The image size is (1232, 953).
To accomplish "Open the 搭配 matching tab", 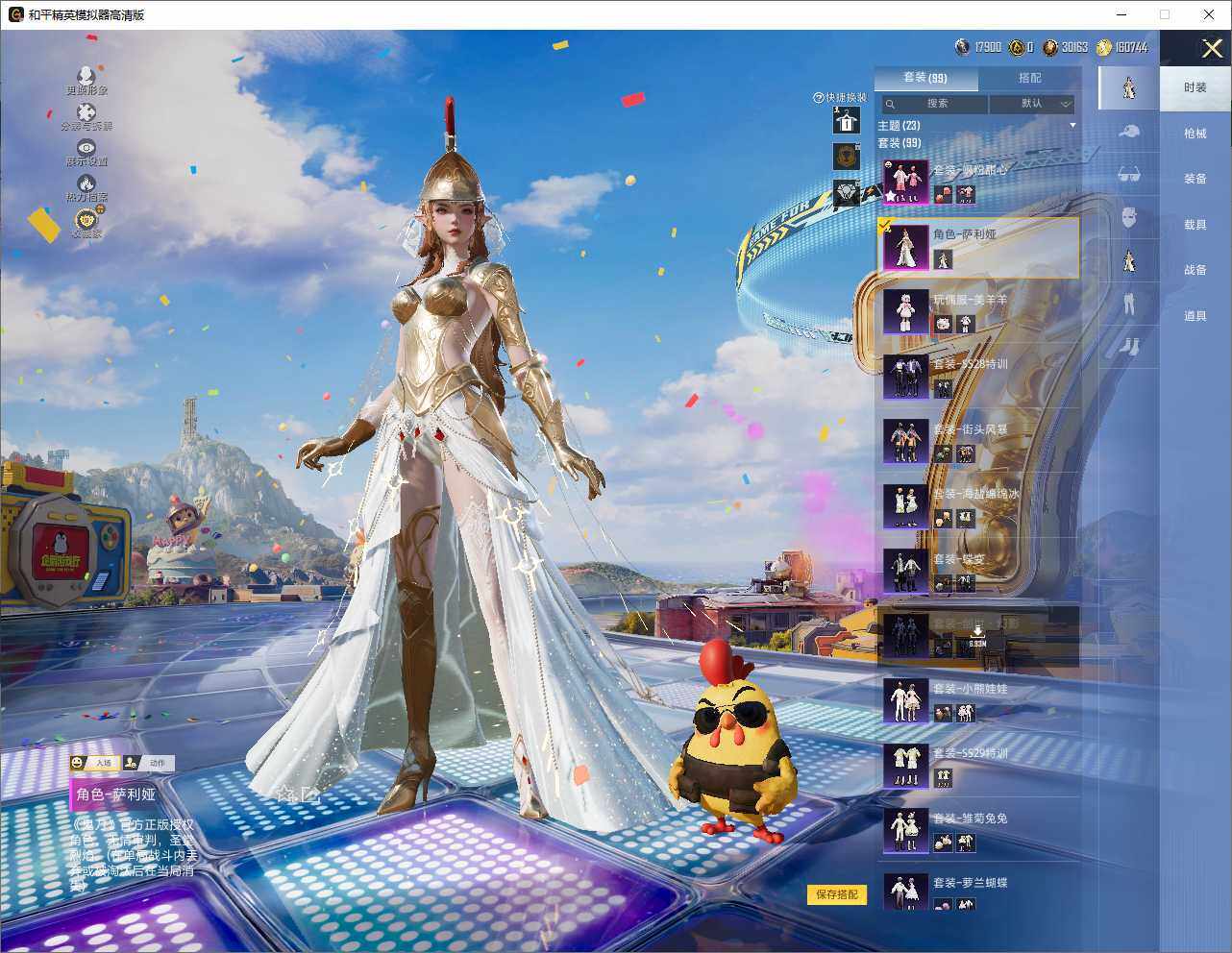I will [x=1029, y=78].
